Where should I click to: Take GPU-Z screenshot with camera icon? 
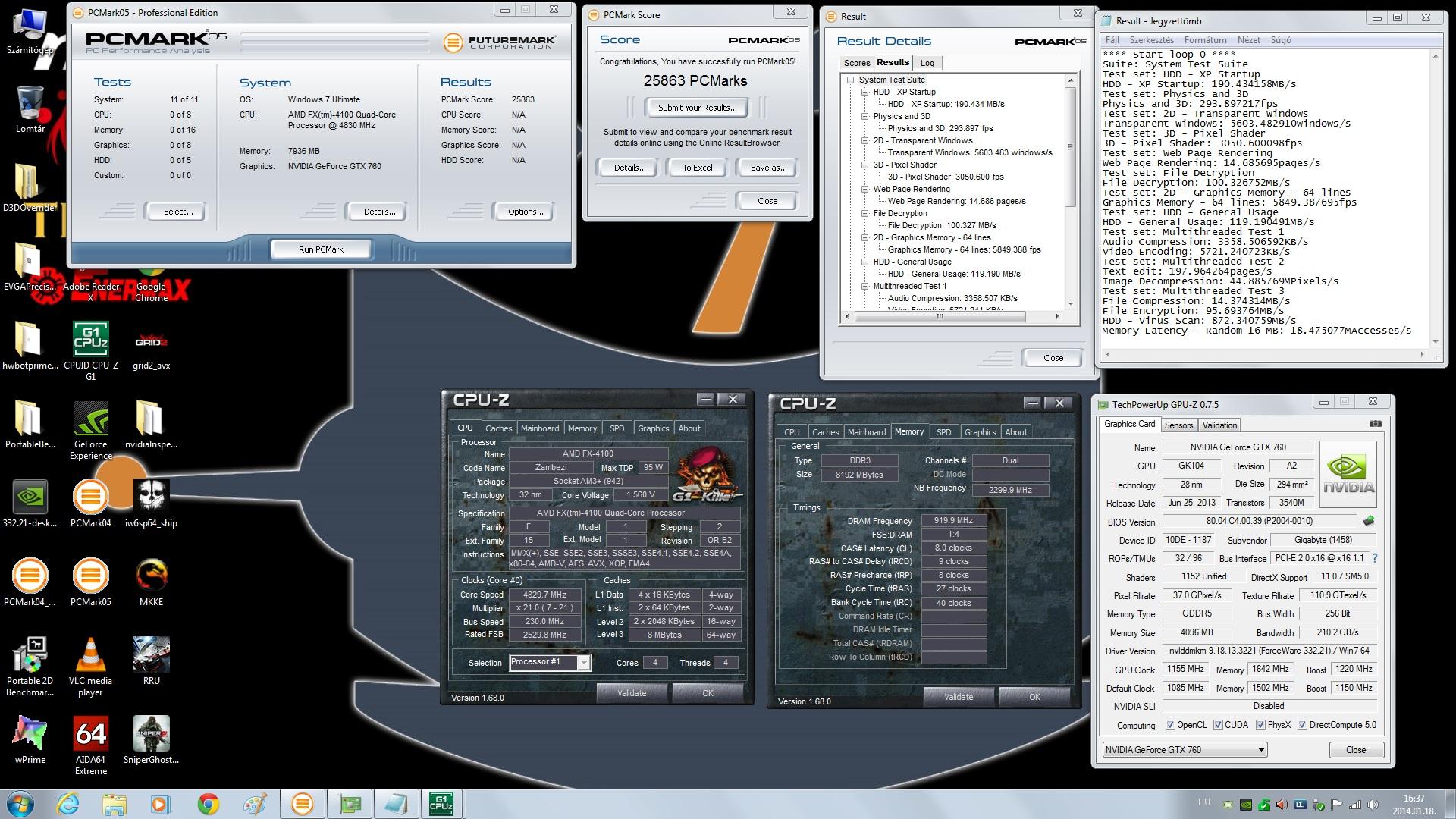[x=1376, y=424]
